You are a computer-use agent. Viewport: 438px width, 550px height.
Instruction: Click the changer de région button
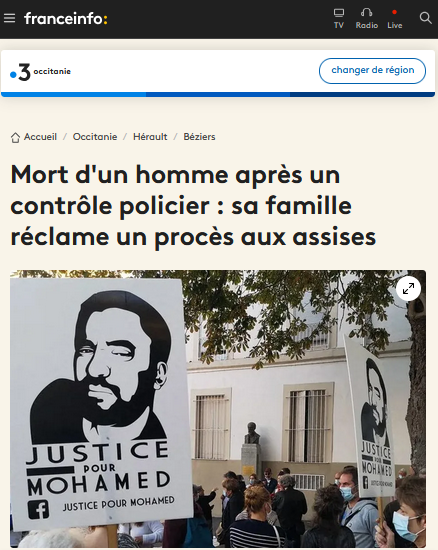coord(372,71)
